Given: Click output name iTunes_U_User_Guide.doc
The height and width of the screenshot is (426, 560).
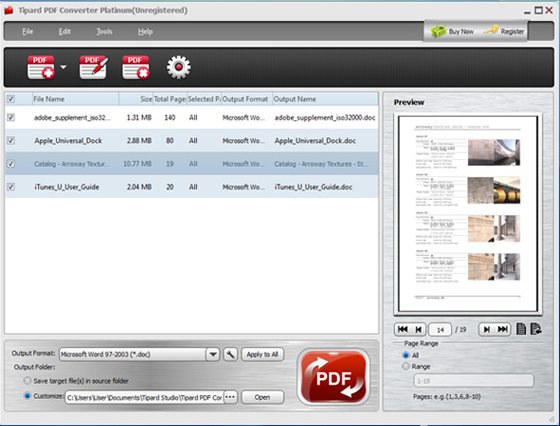Looking at the screenshot, I should pos(313,187).
